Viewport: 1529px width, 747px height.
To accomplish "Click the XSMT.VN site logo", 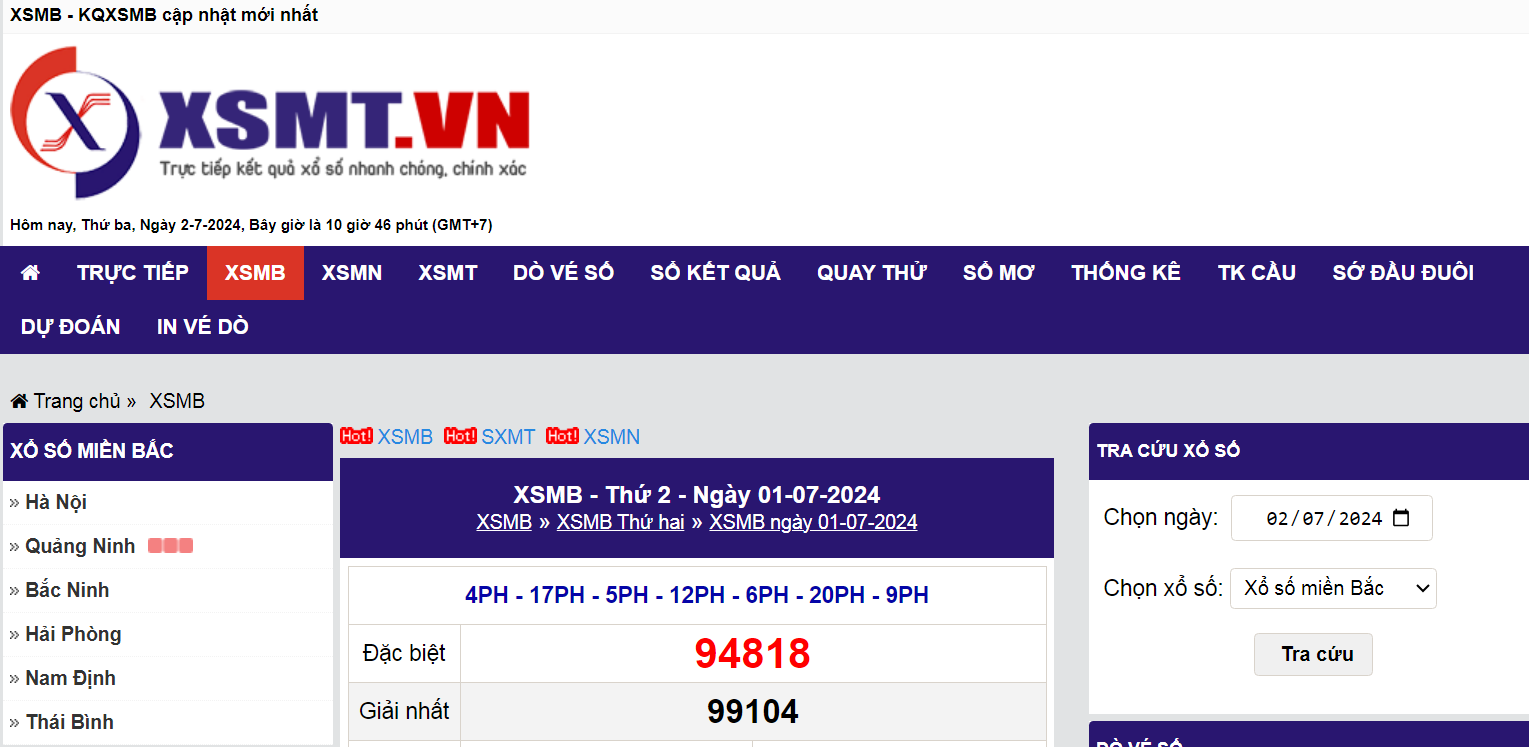I will click(x=270, y=123).
